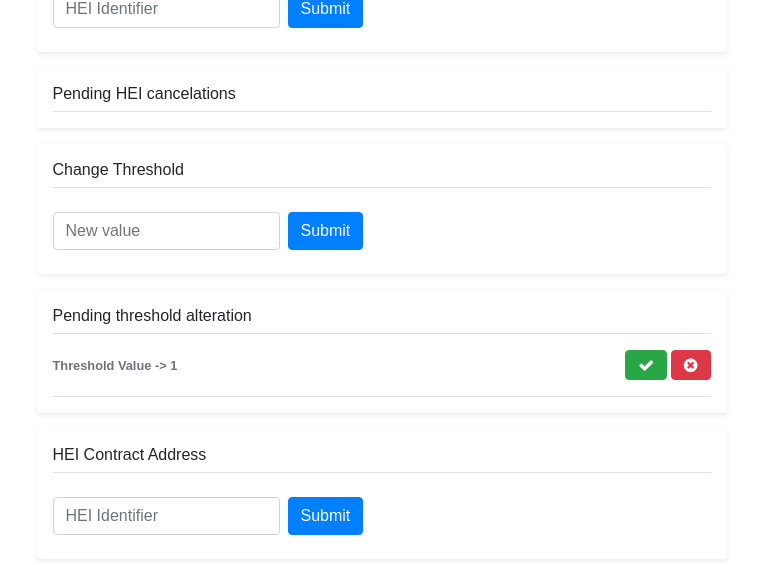
Task: Reject pending threshold with red X
Action: (690, 365)
